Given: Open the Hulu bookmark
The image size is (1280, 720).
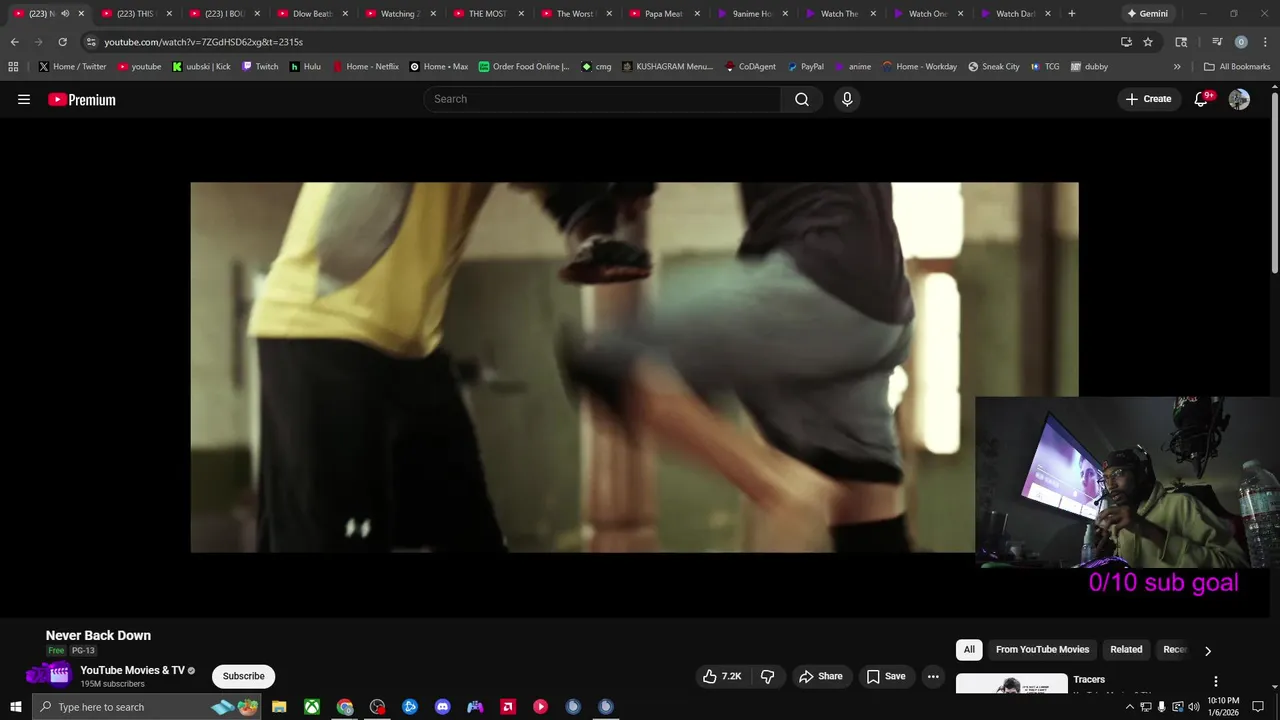Looking at the screenshot, I should [305, 66].
